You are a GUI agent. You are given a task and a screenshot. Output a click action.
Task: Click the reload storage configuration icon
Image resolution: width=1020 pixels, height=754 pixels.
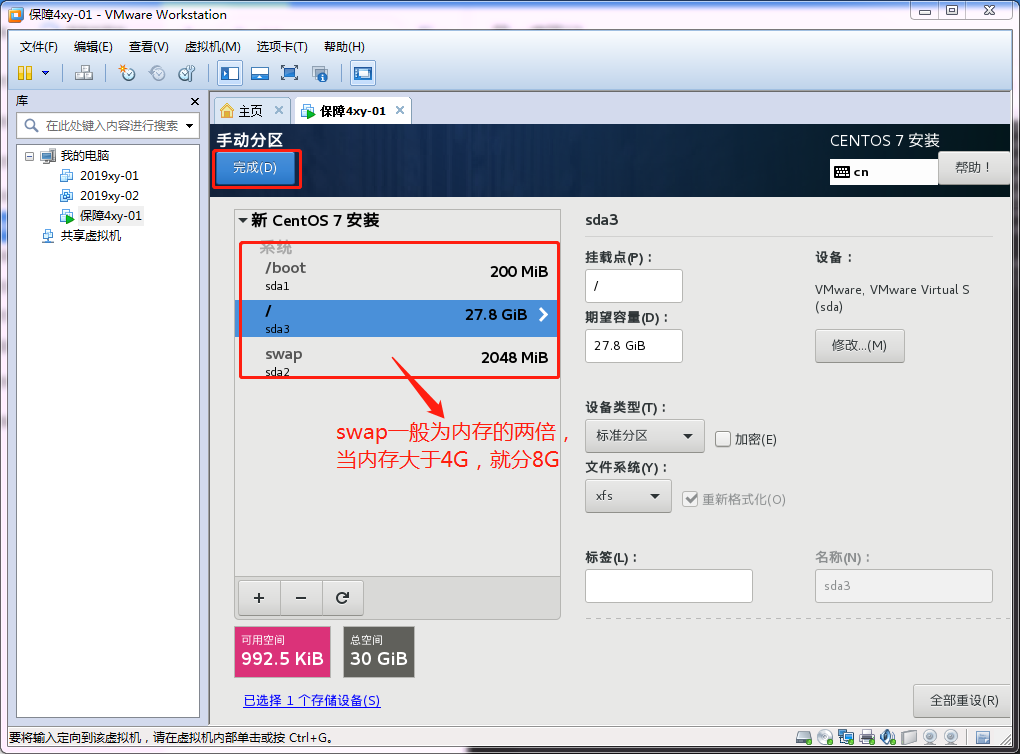pyautogui.click(x=342, y=598)
